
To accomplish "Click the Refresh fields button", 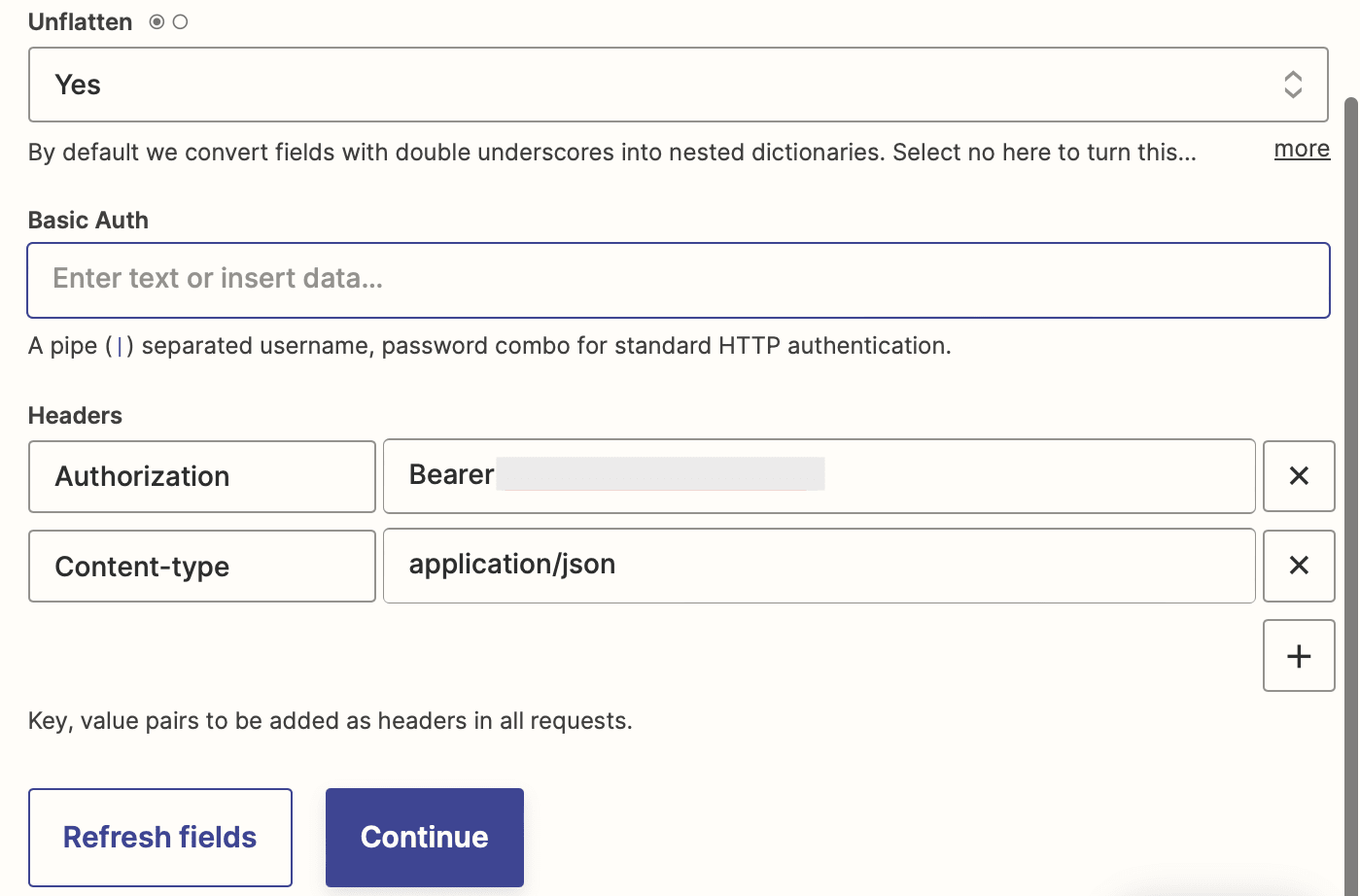I will (x=159, y=837).
